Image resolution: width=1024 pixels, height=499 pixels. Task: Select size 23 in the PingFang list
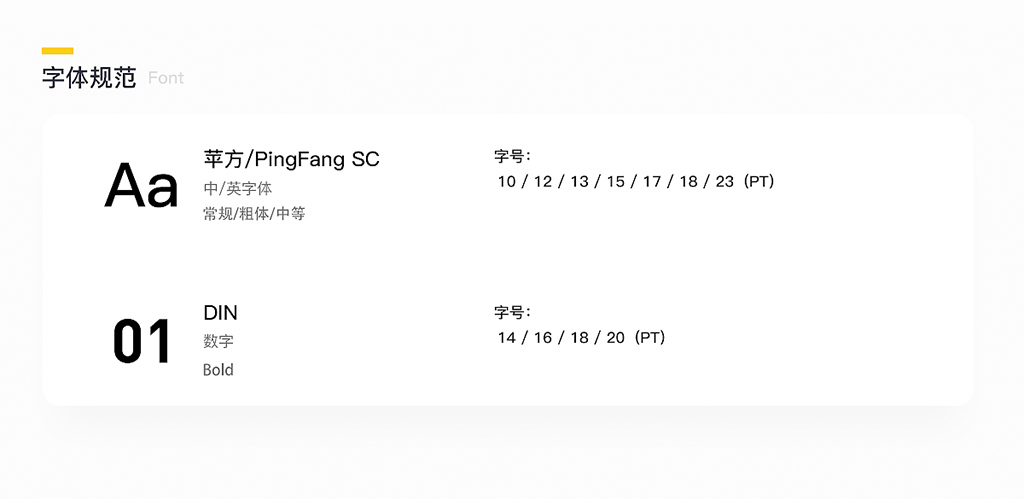[x=725, y=182]
